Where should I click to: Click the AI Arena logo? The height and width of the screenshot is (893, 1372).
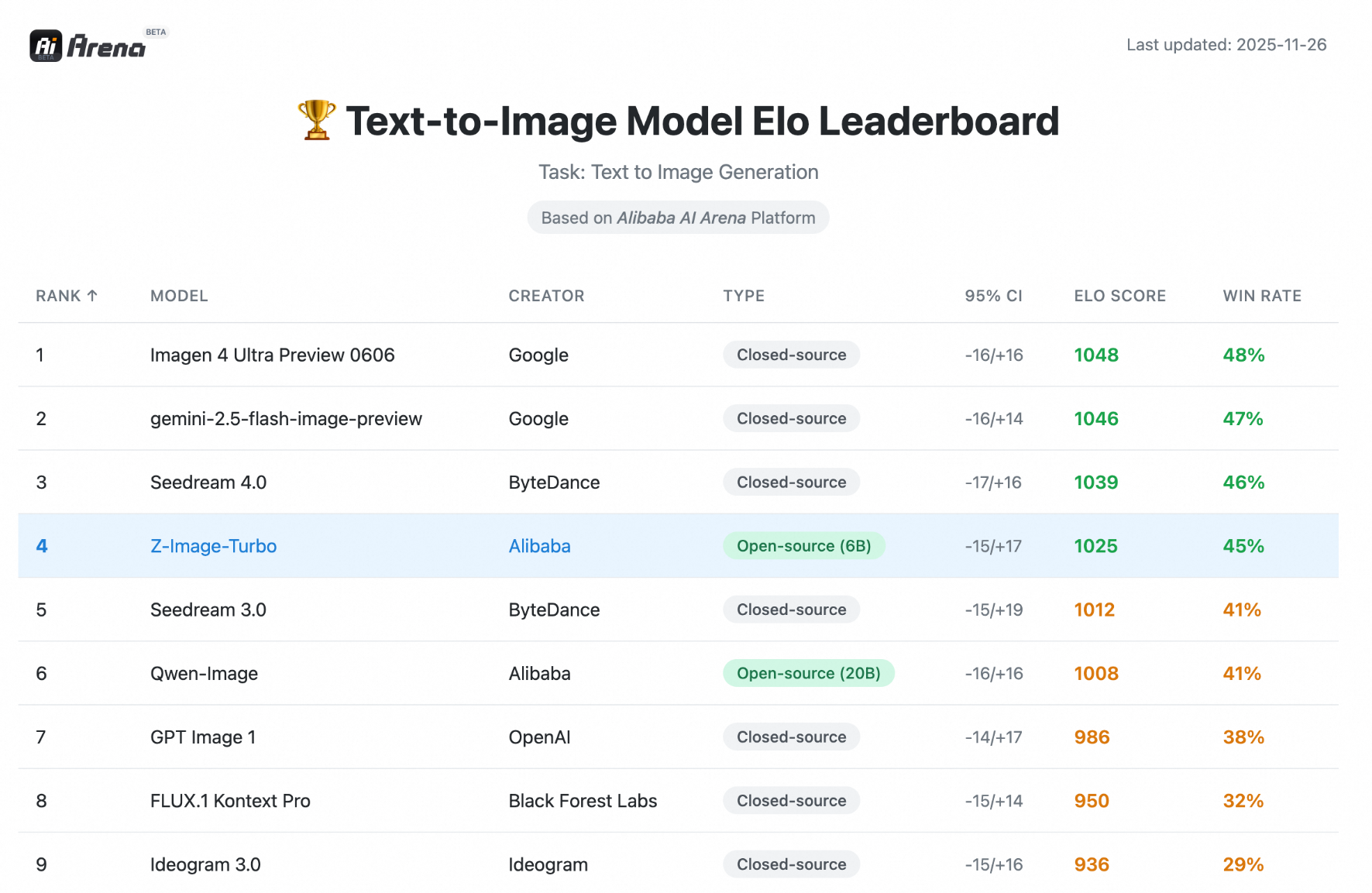(x=85, y=46)
